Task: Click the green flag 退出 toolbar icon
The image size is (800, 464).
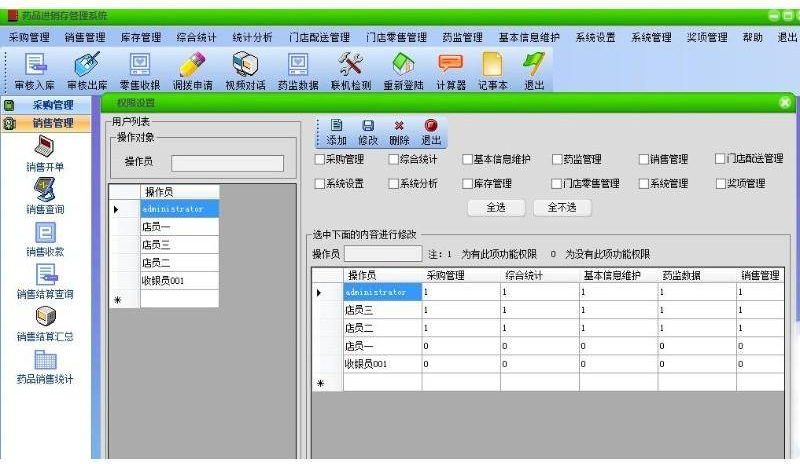Action: [534, 71]
